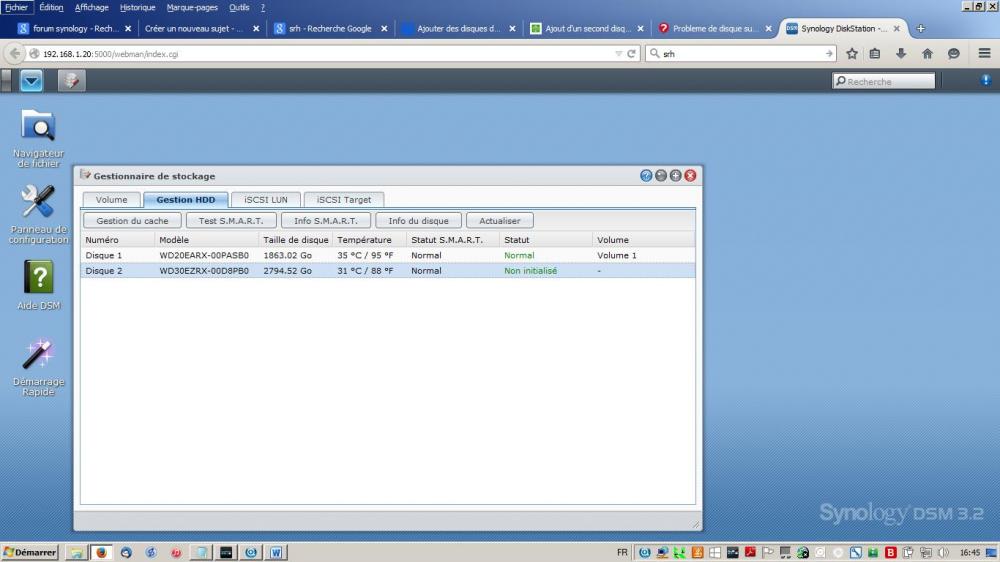The image size is (1000, 562).
Task: Open the Firefox hamburger menu
Action: pyautogui.click(x=984, y=53)
